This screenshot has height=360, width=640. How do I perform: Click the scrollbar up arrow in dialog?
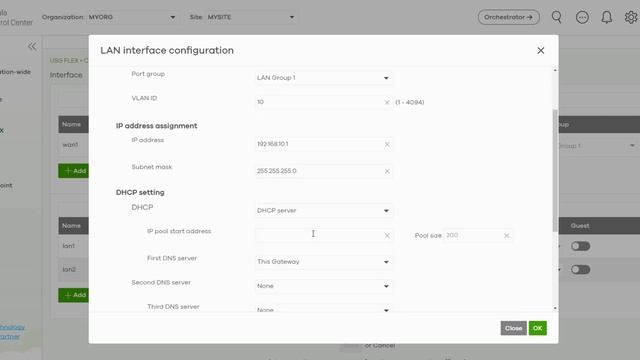(555, 71)
